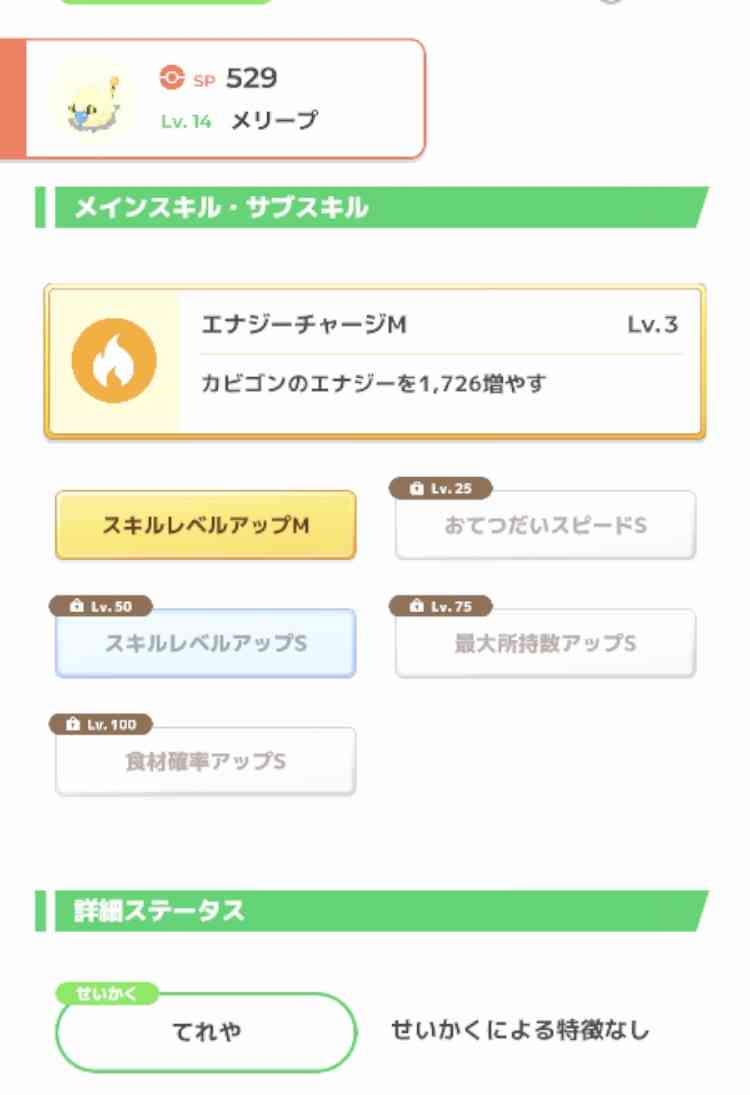The width and height of the screenshot is (750, 1095).
Task: Open the locked 食材確率アップS sub skill
Action: 205,761
